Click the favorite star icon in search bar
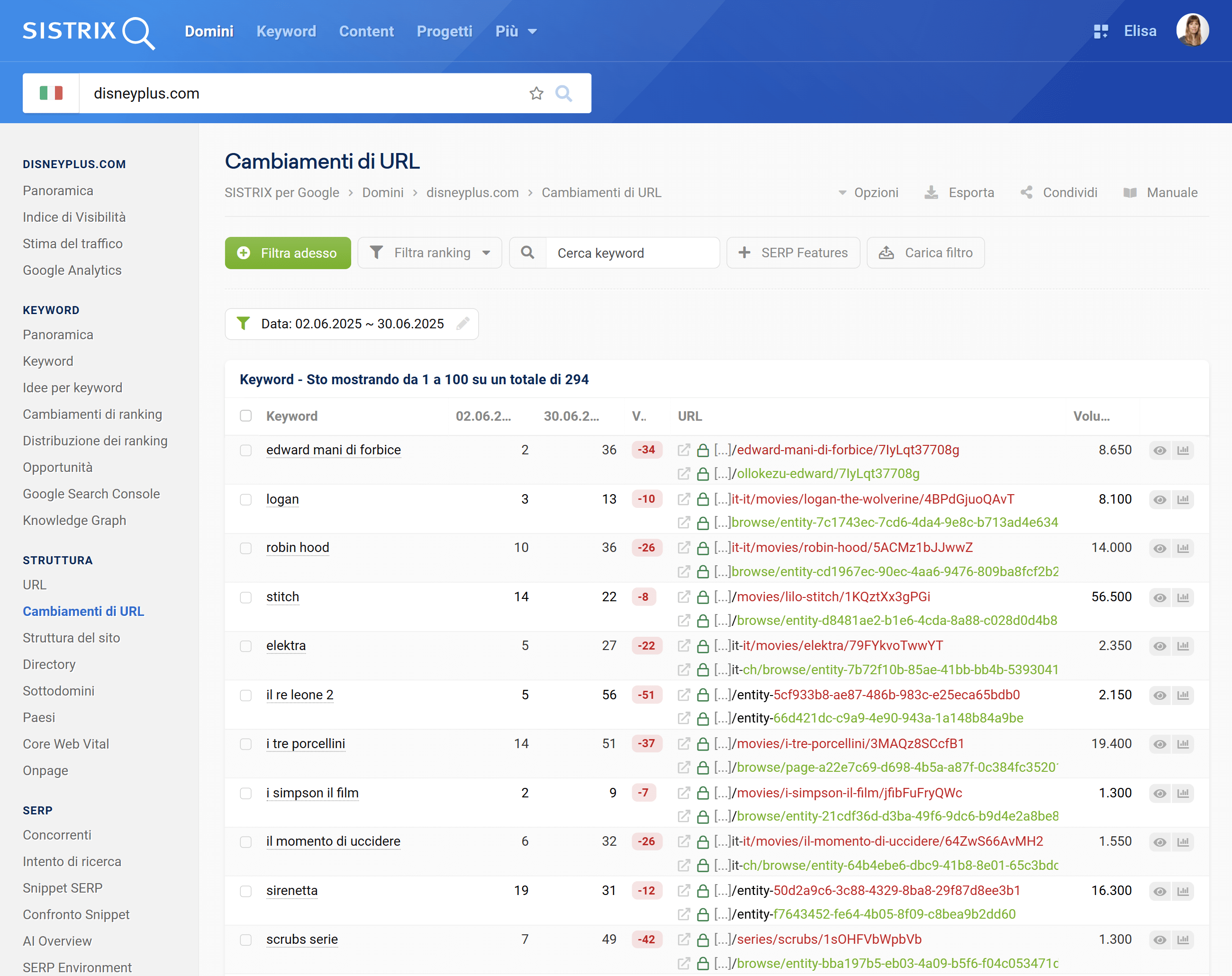The width and height of the screenshot is (1232, 976). [x=536, y=93]
